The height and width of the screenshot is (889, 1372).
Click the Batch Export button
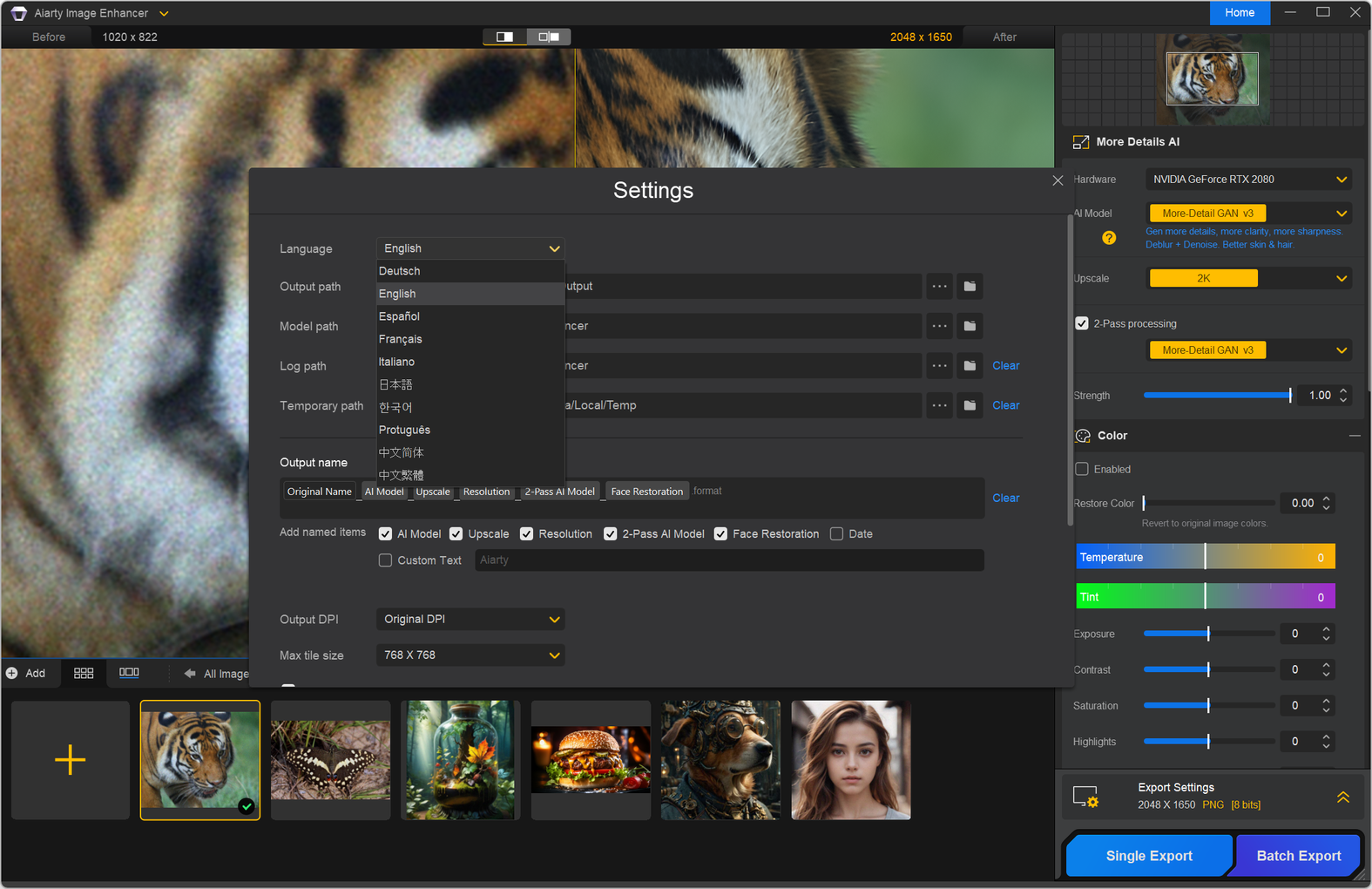1298,856
